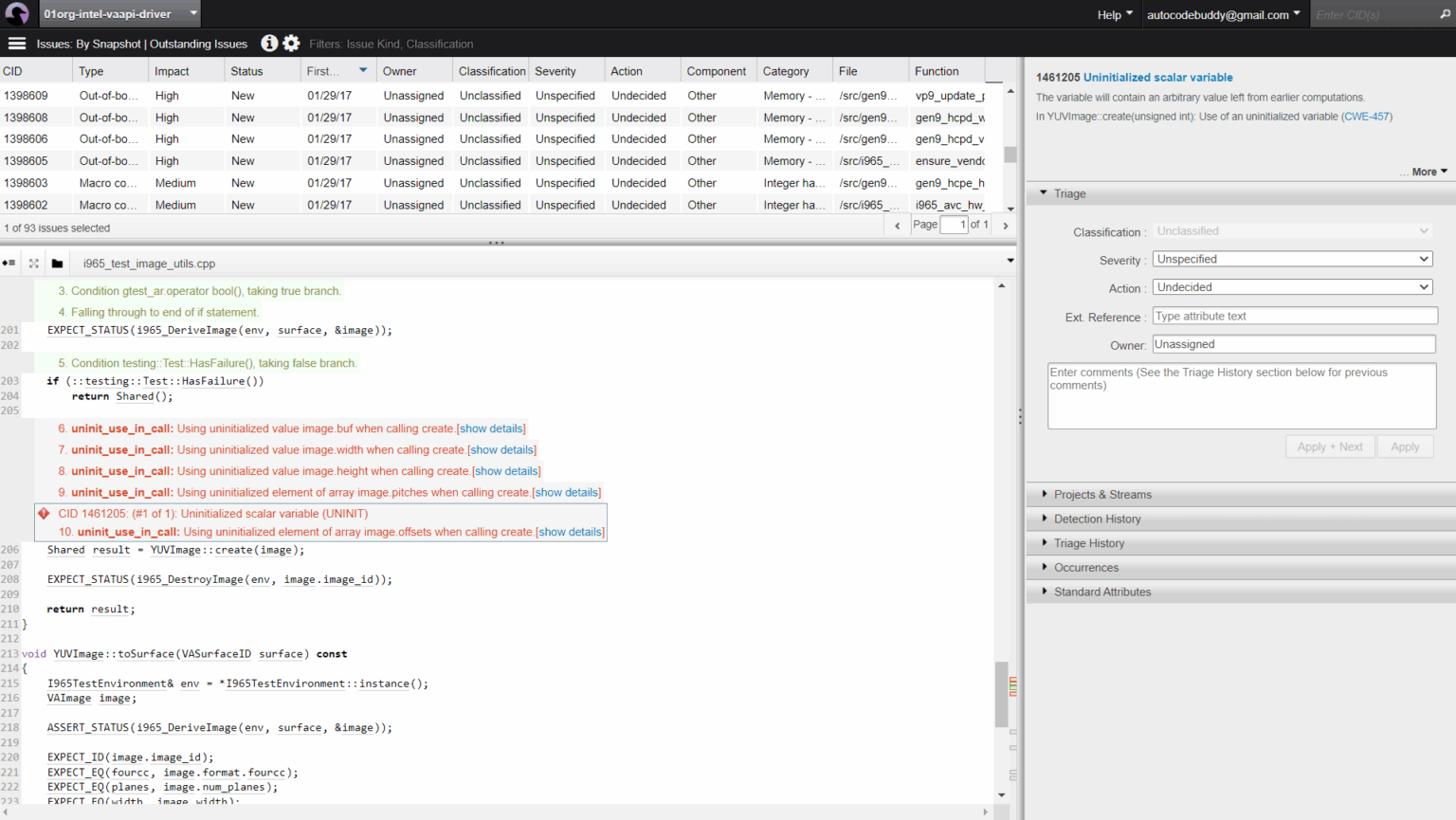Open the file tree folder icon
The height and width of the screenshot is (820, 1456).
[x=57, y=263]
